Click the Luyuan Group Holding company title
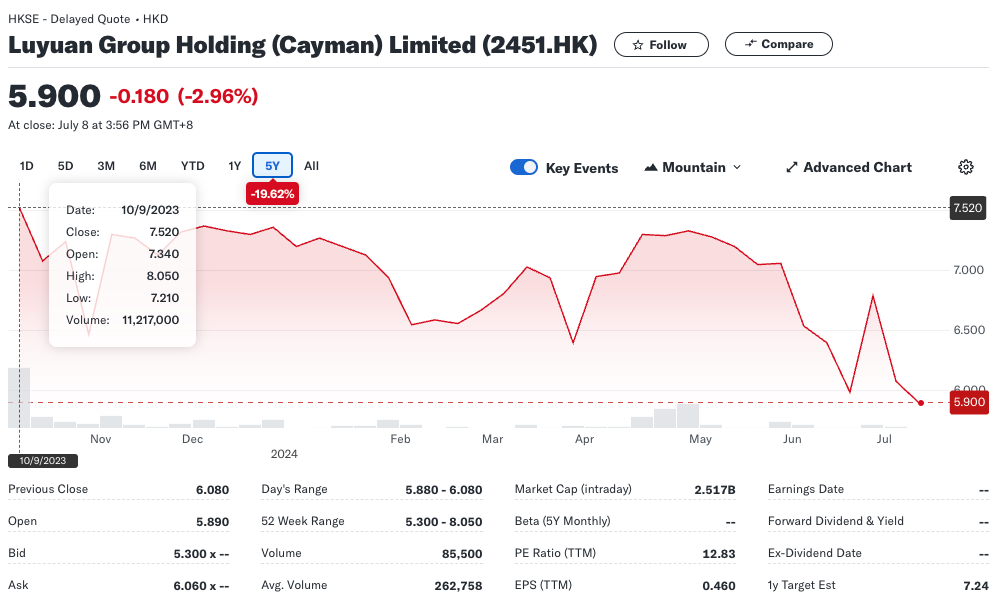 (303, 45)
